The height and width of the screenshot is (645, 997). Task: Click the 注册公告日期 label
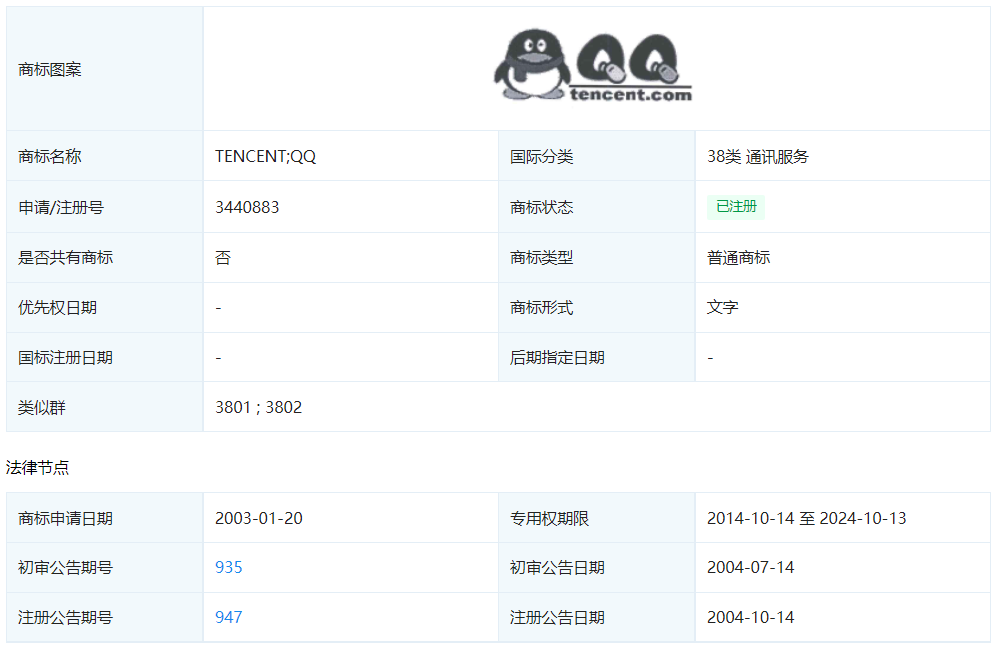coord(557,617)
